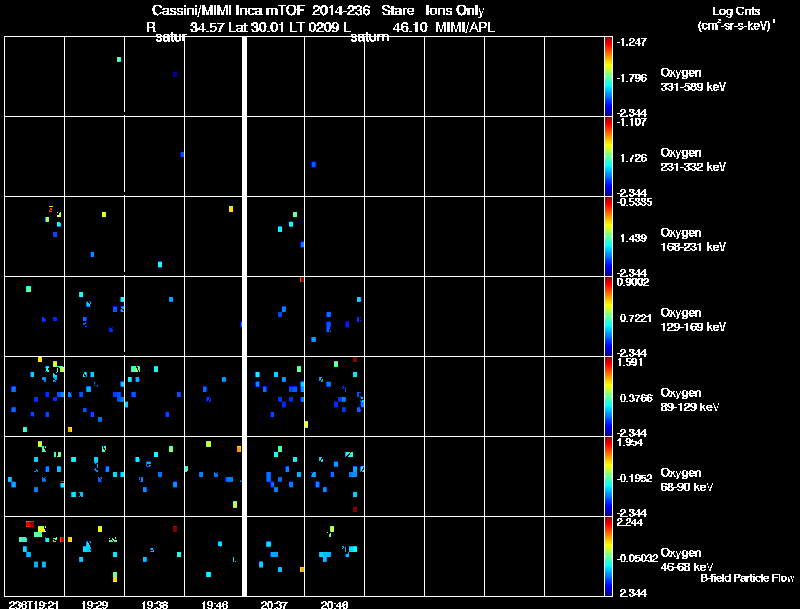Click the 'Lat 30.01' value

coord(256,27)
